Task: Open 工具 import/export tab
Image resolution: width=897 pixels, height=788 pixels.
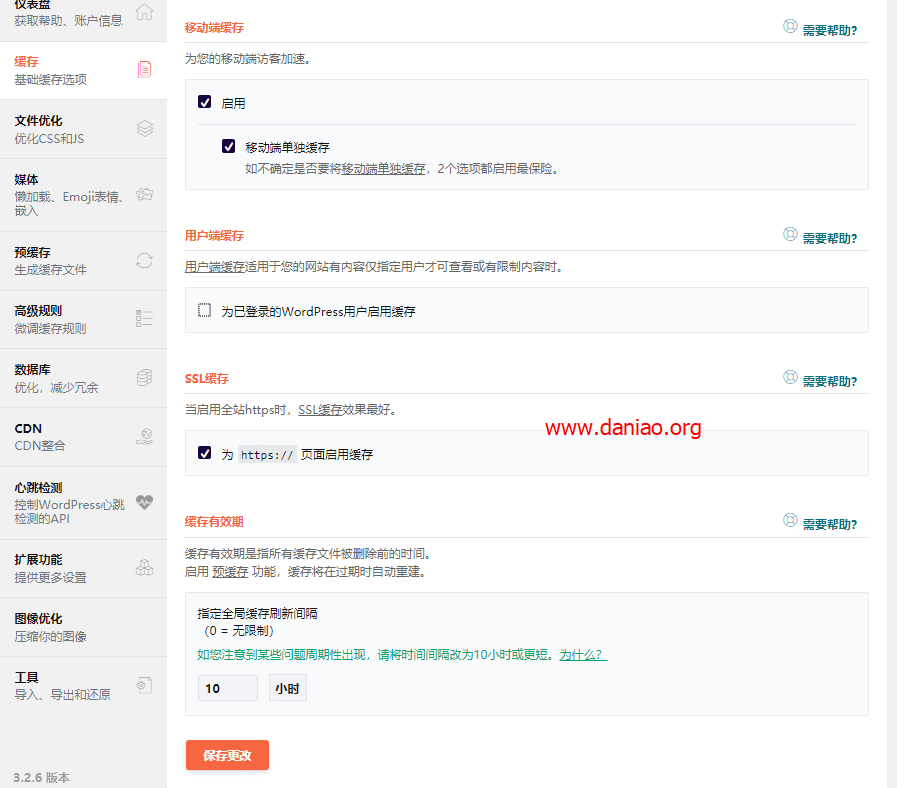Action: (x=84, y=686)
